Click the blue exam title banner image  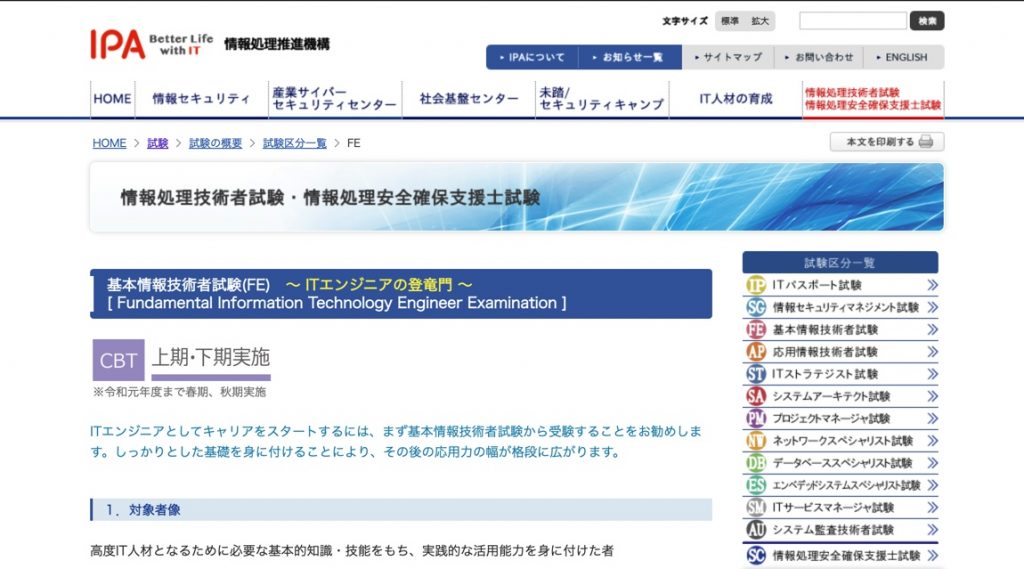517,197
